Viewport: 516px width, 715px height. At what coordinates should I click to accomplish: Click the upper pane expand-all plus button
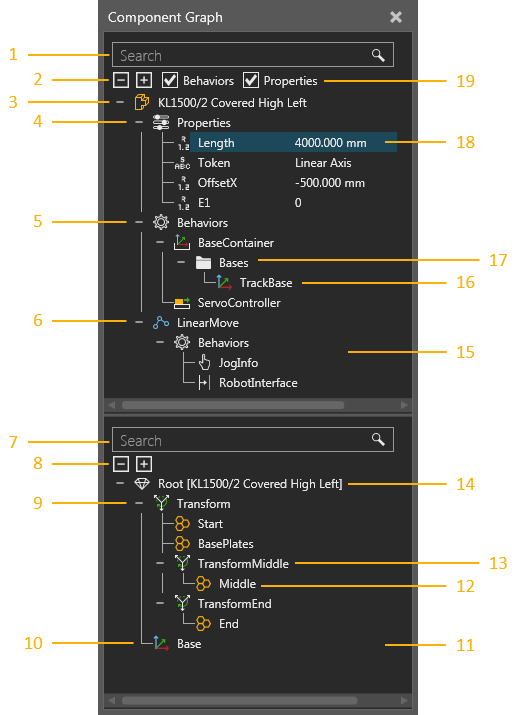(144, 80)
